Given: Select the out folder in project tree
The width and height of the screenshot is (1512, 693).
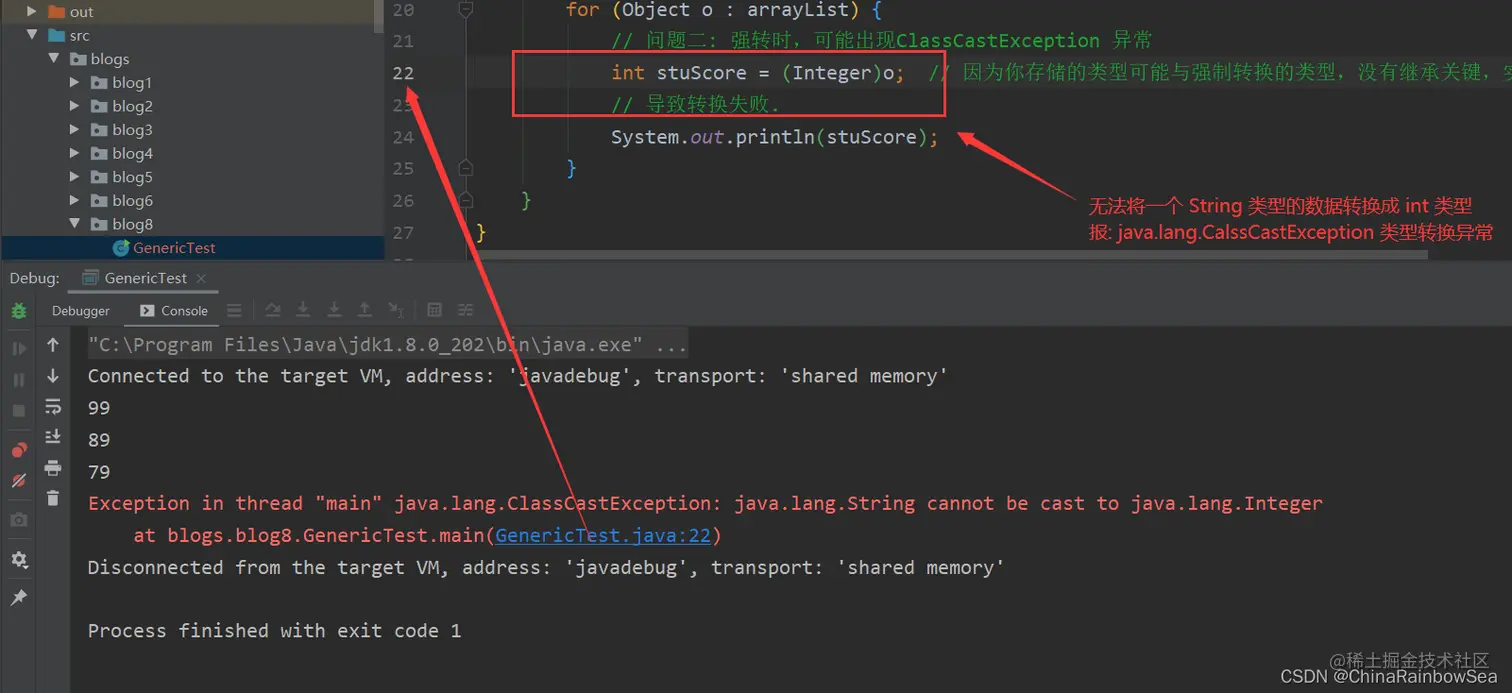Looking at the screenshot, I should point(192,12).
